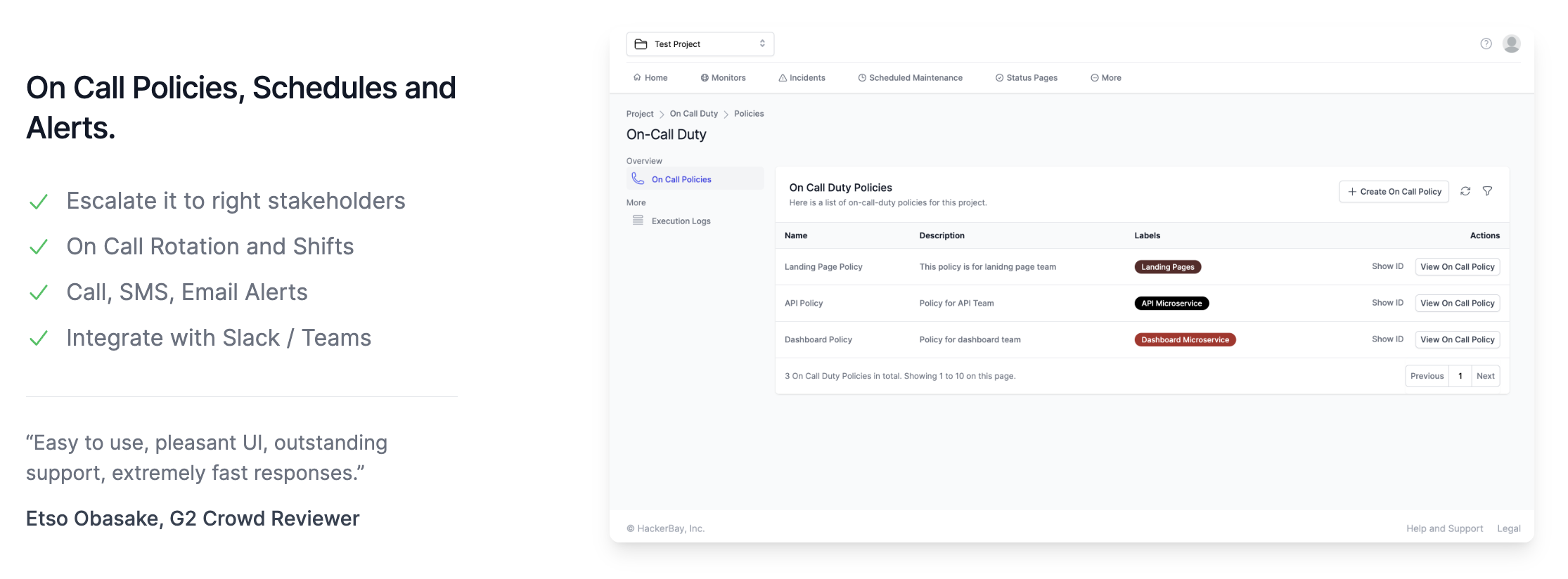The height and width of the screenshot is (579, 1568).
Task: Click the Home house icon
Action: pyautogui.click(x=637, y=78)
